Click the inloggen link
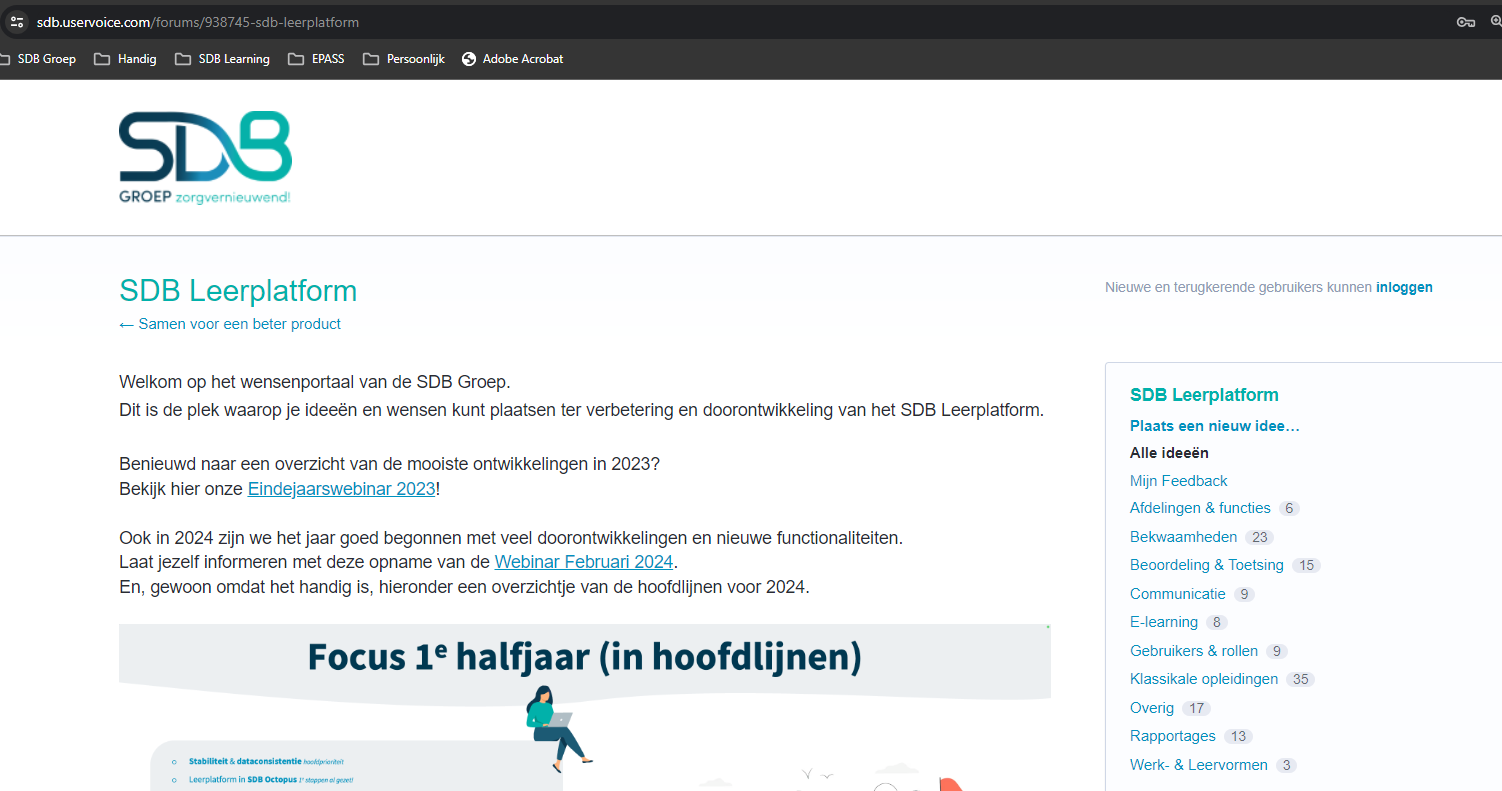The width and height of the screenshot is (1502, 791). click(x=1404, y=287)
